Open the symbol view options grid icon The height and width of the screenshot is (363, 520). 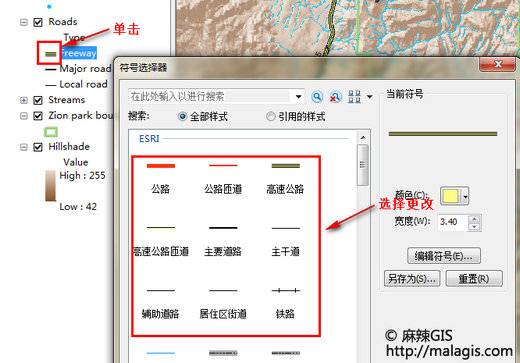tap(354, 97)
